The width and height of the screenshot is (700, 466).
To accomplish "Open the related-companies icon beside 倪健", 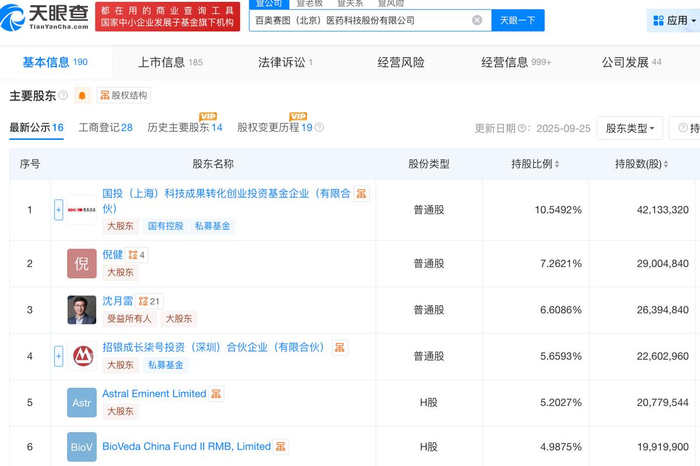I will 137,255.
